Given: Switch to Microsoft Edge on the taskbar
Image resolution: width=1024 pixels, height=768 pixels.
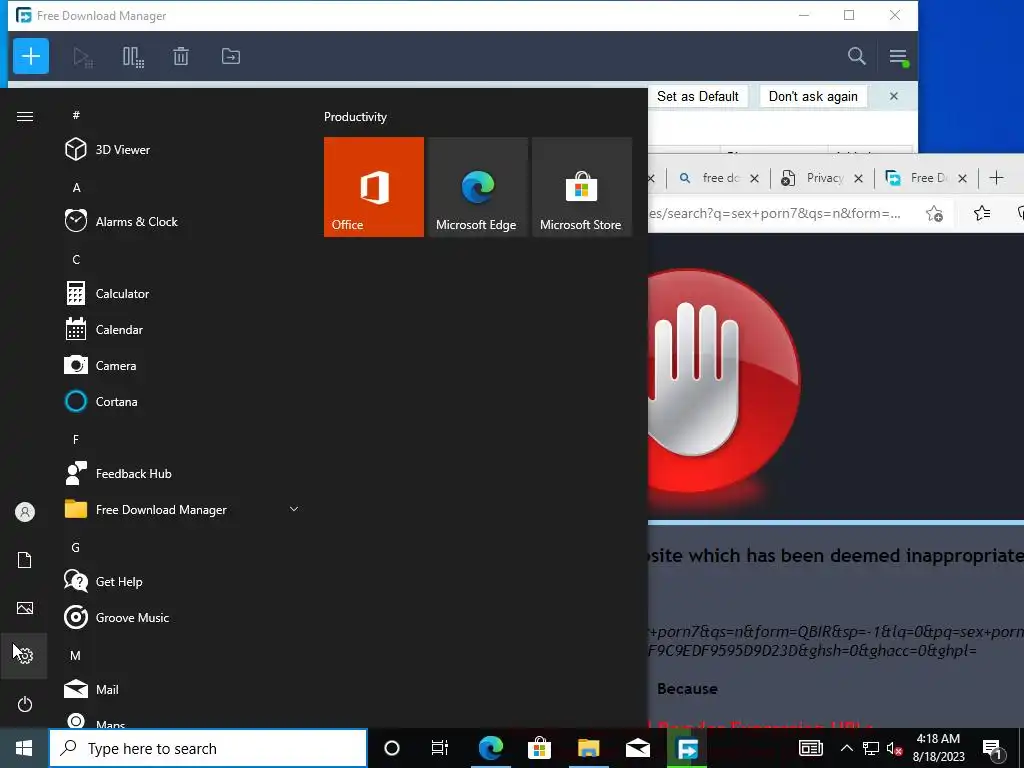Looking at the screenshot, I should pyautogui.click(x=491, y=748).
